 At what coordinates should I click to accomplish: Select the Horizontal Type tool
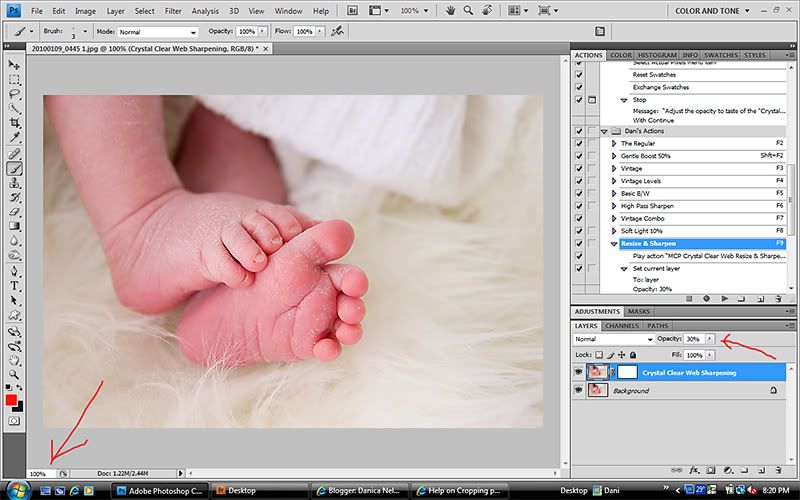15,285
